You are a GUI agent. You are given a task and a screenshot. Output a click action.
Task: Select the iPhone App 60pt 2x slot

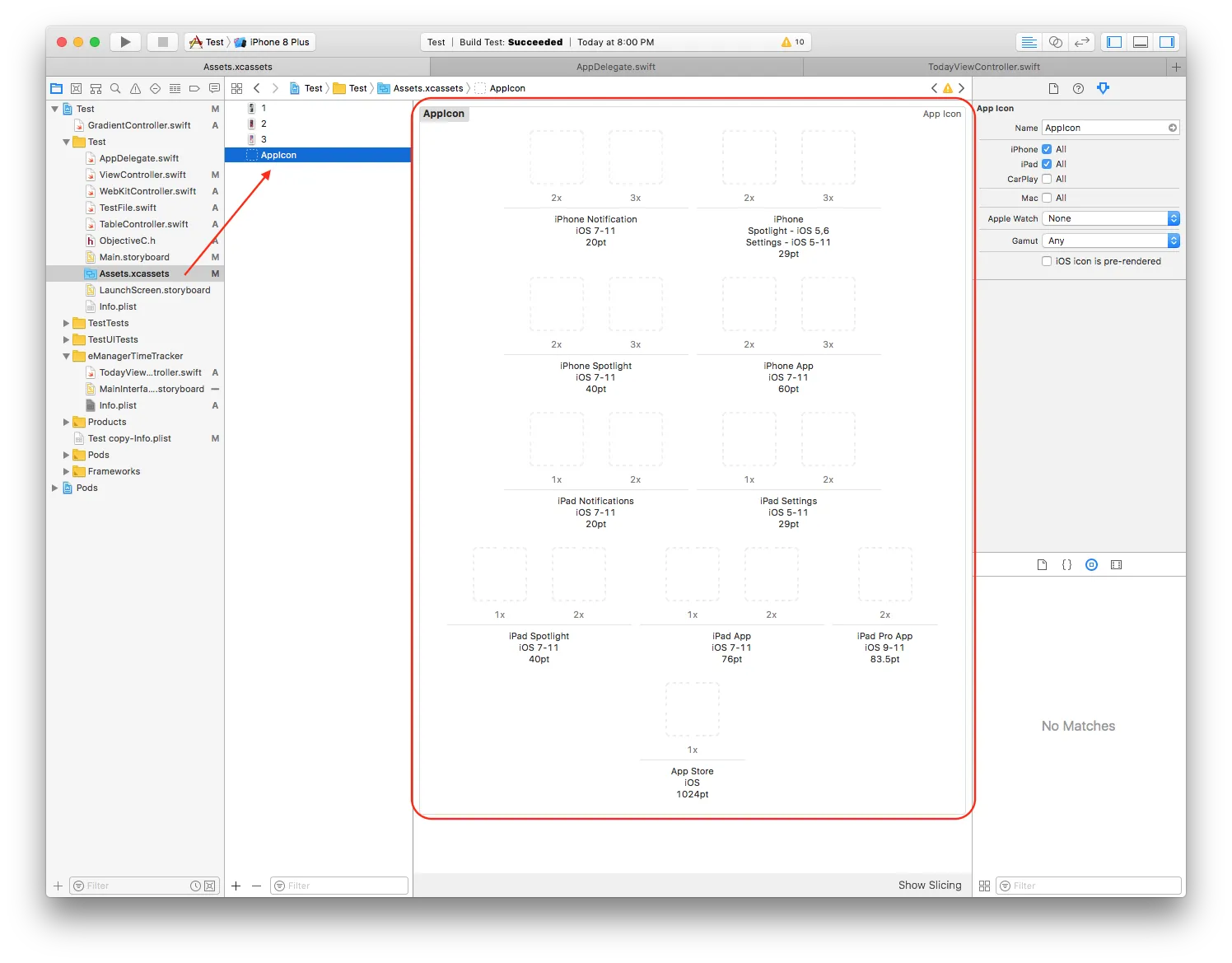pos(749,305)
